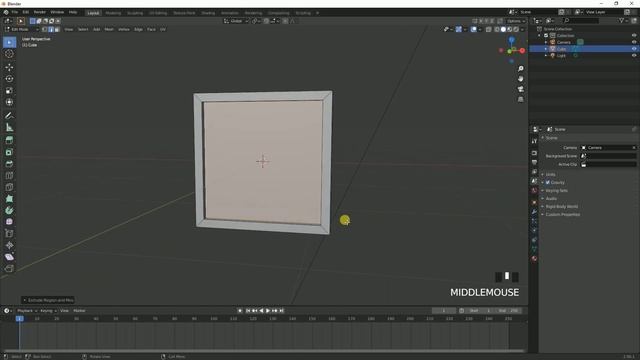Select the Spin tool
The height and width of the screenshot is (360, 640).
9,211
